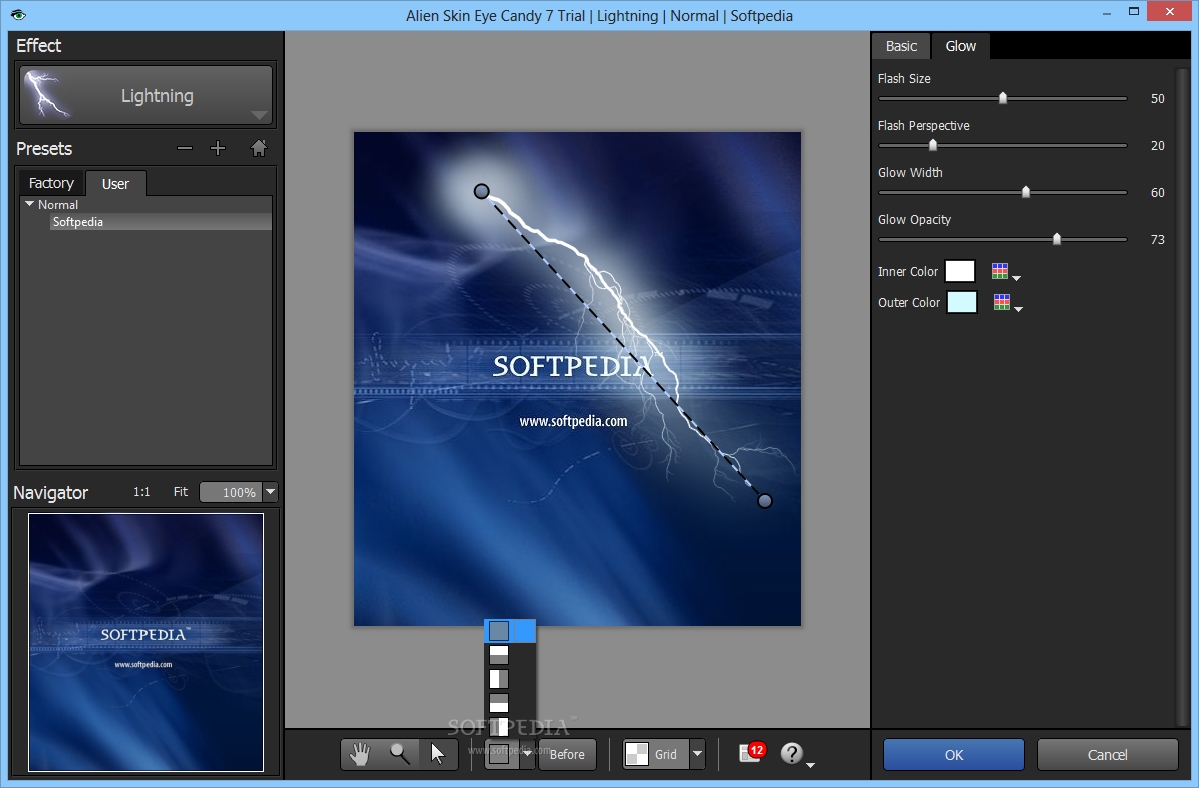Choose the single full preview layout option
Image resolution: width=1199 pixels, height=788 pixels.
point(499,631)
